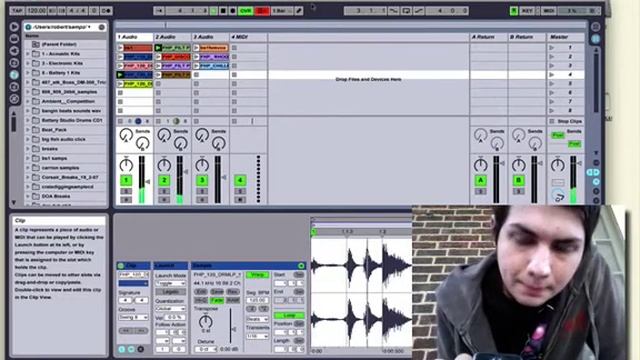Toggle track 1 activator button
This screenshot has width=640, height=360.
[126, 180]
